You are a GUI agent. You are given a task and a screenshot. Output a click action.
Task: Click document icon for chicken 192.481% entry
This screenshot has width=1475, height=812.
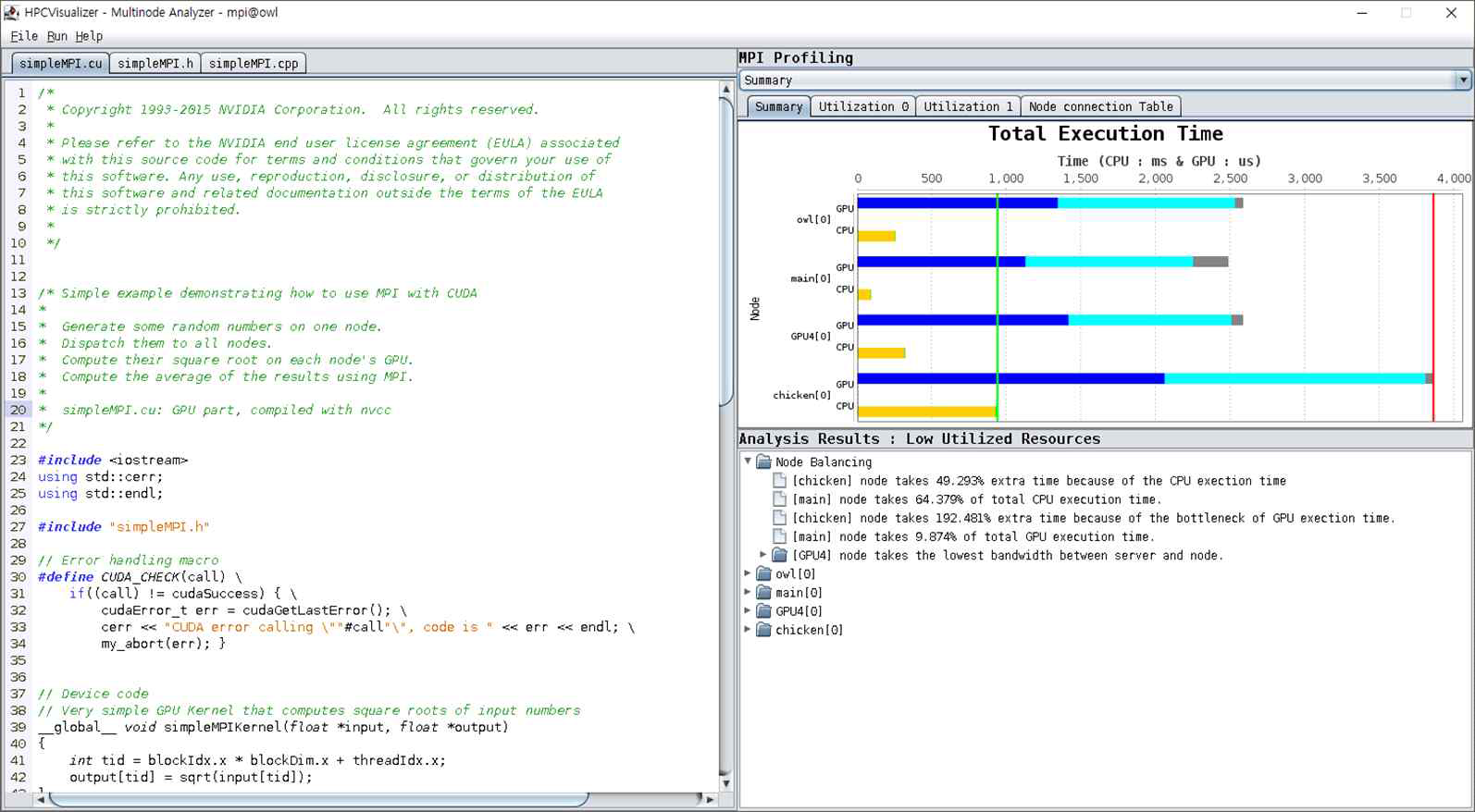click(x=779, y=518)
